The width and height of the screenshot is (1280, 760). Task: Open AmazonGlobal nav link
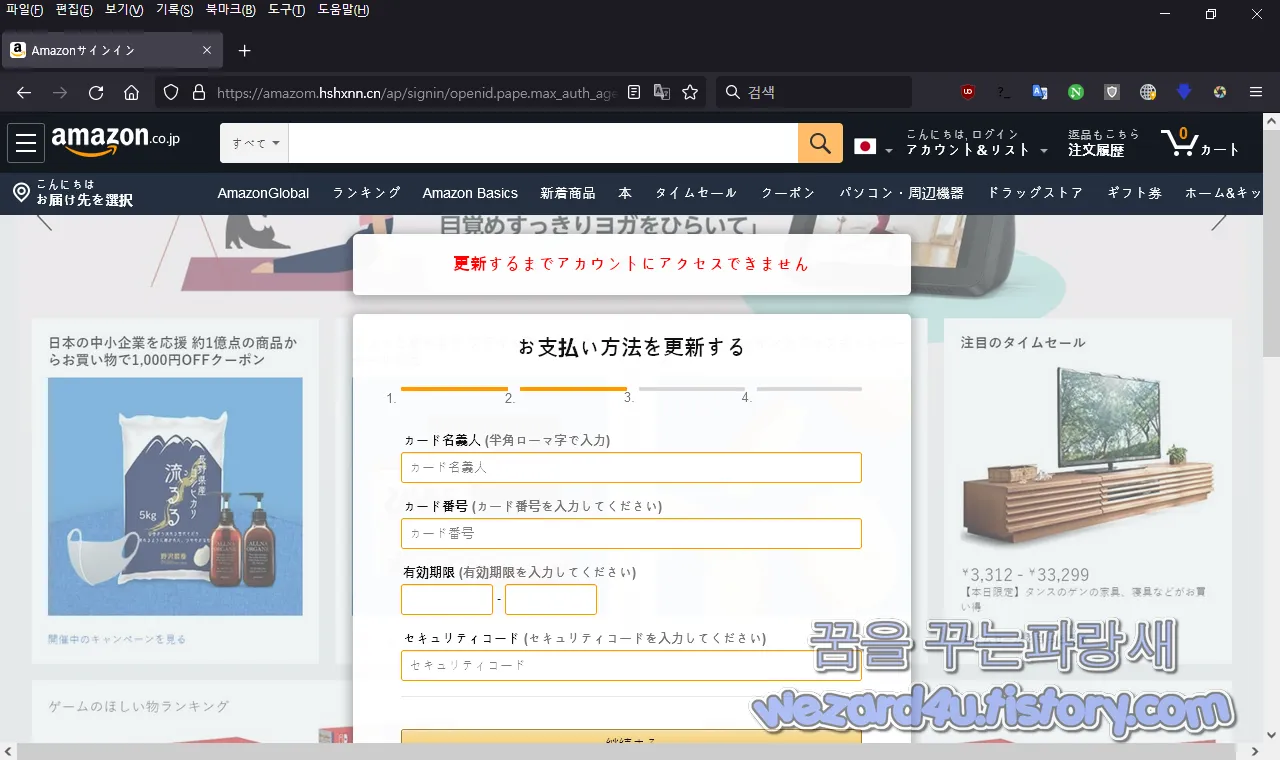point(263,193)
